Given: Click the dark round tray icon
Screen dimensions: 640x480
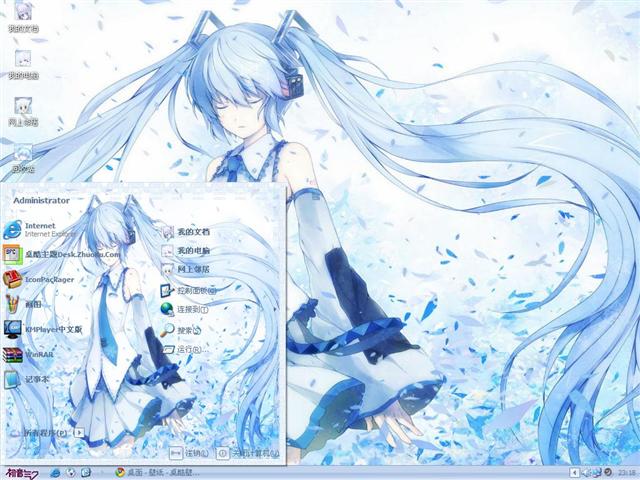Looking at the screenshot, I should click(x=608, y=472).
